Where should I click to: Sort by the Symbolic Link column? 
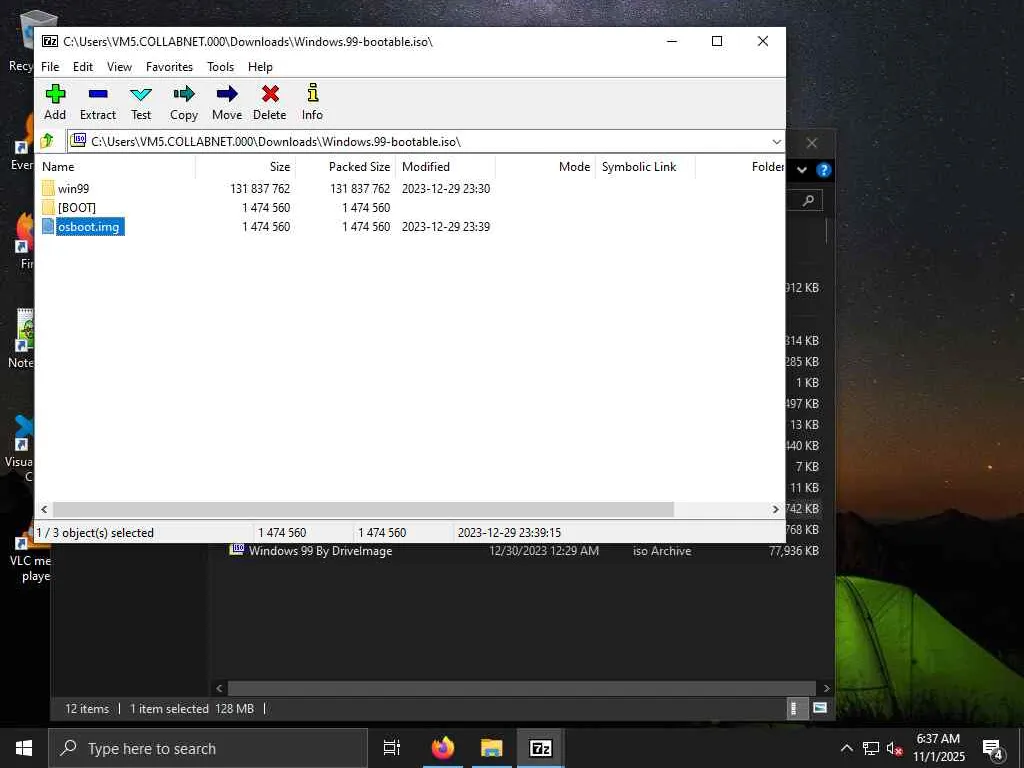pos(645,167)
